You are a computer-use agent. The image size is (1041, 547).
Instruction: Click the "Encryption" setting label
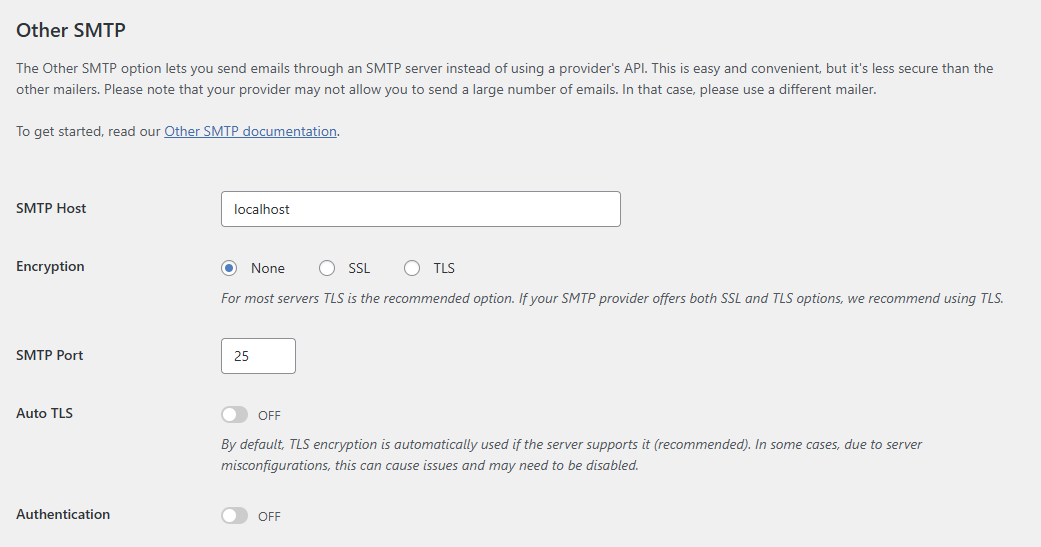[50, 266]
